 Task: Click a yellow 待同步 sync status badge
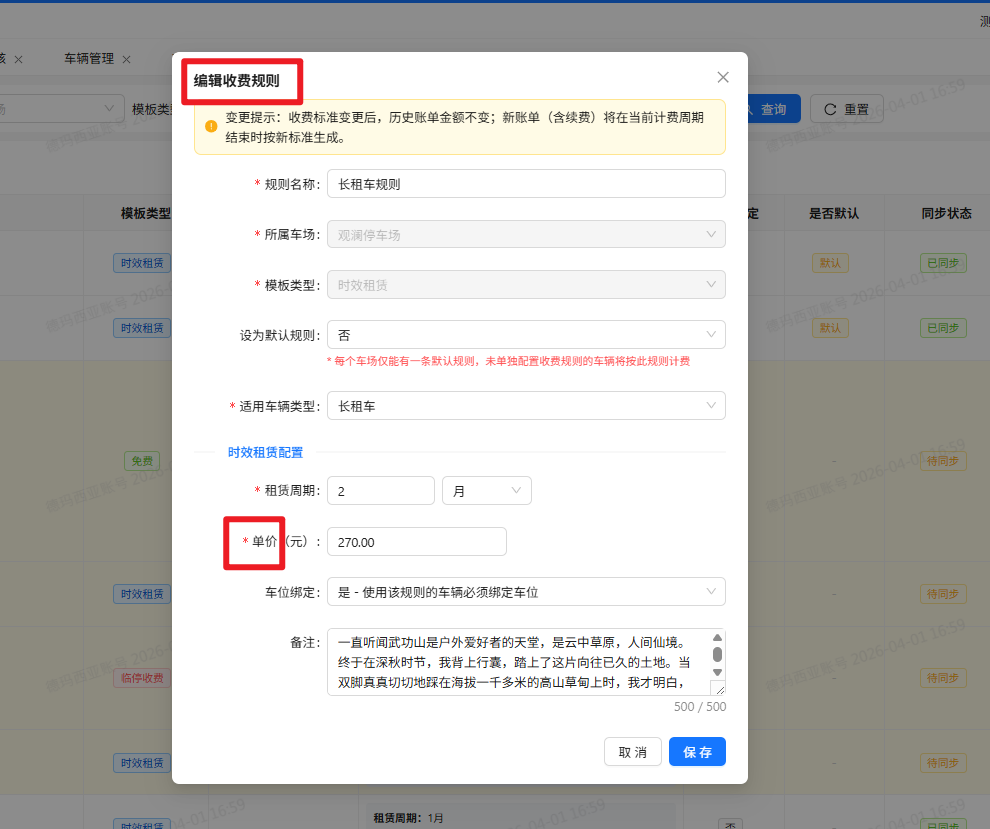coord(942,461)
